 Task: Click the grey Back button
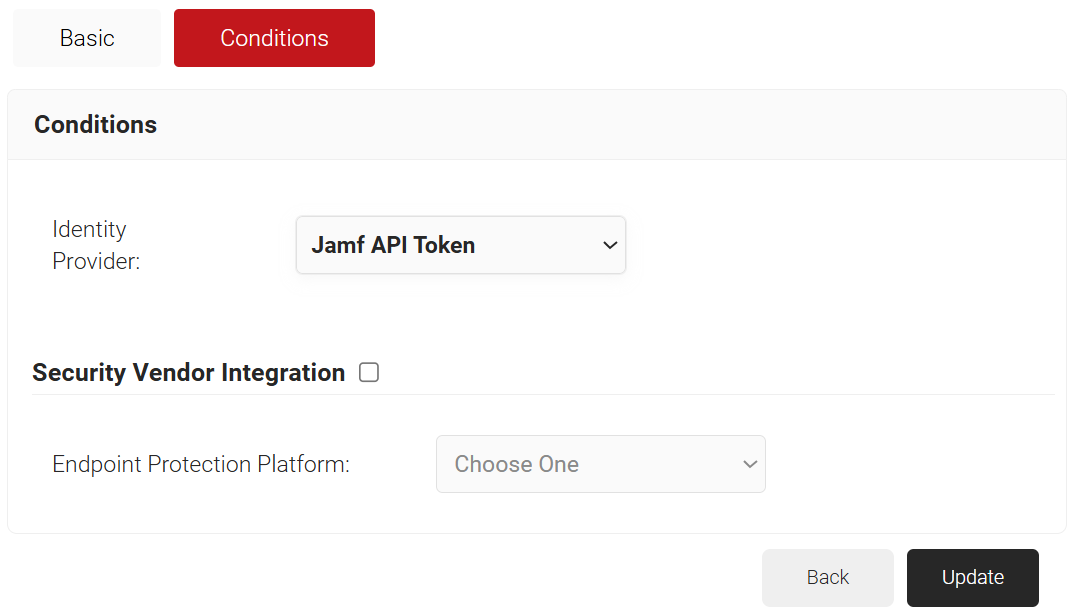(x=828, y=578)
